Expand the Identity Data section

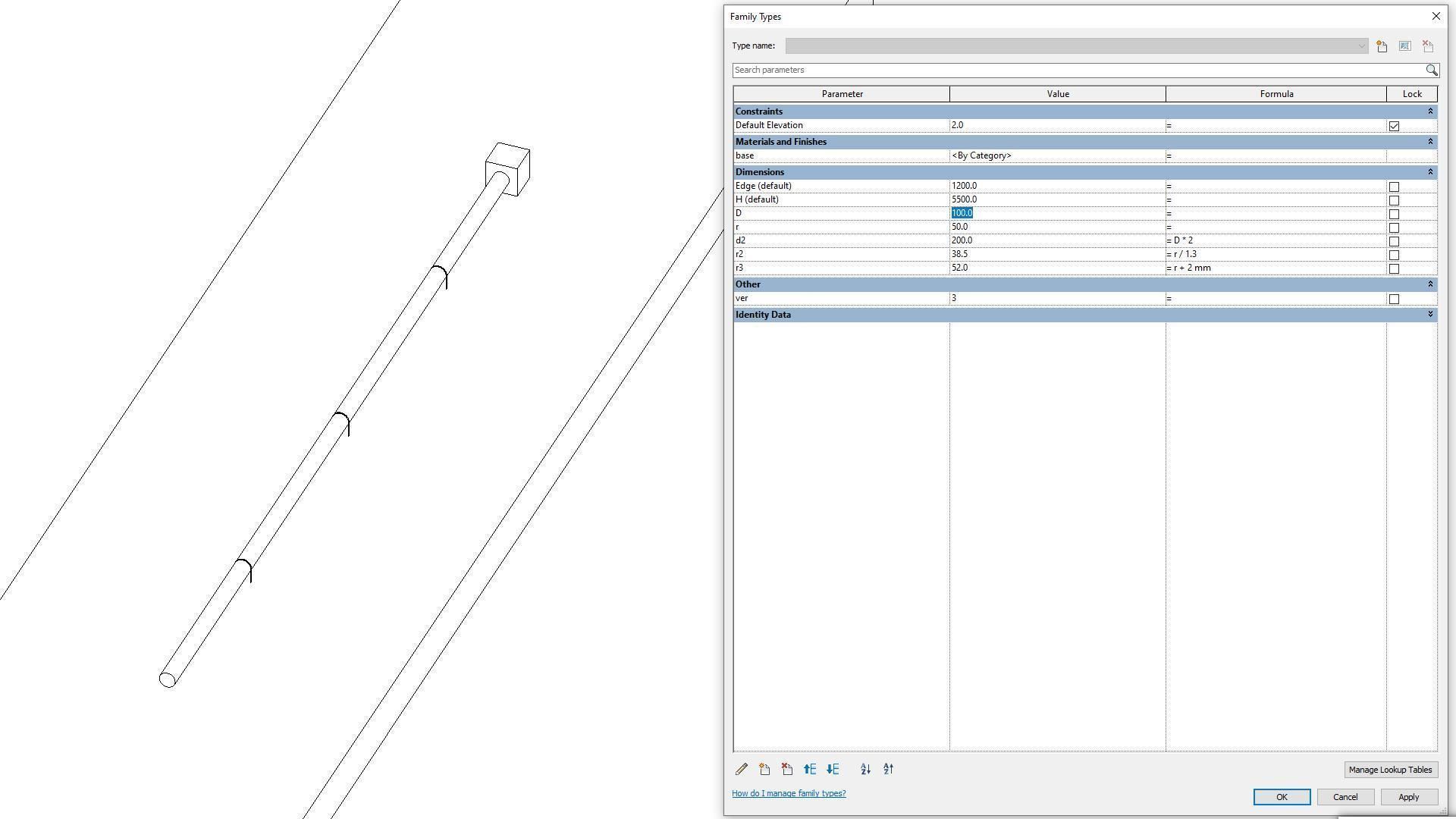[1430, 315]
